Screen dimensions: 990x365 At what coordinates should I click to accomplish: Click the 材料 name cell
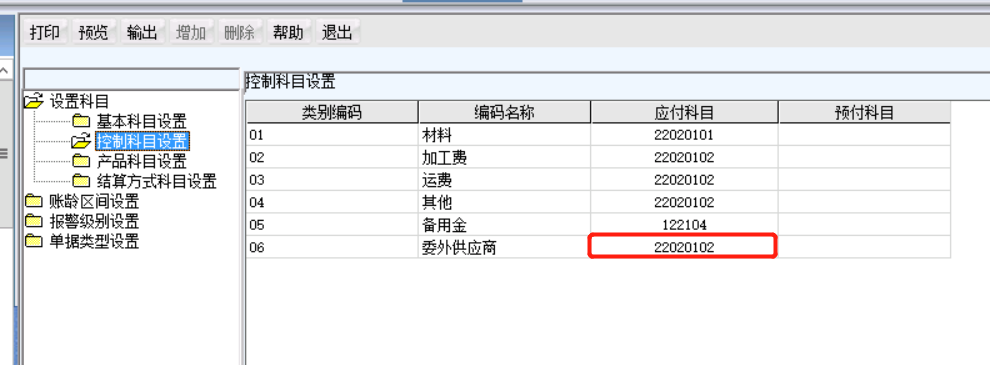click(x=504, y=135)
